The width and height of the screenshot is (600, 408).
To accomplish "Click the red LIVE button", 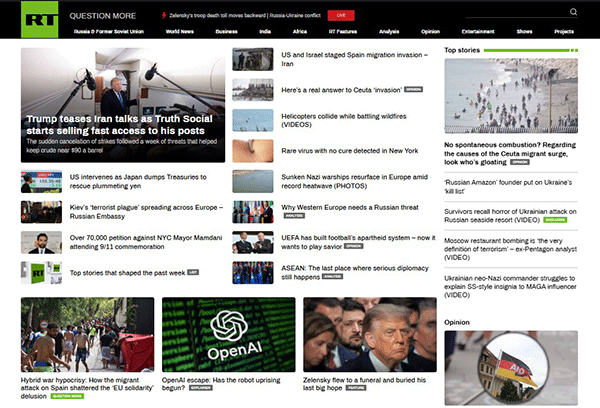I will click(x=341, y=15).
